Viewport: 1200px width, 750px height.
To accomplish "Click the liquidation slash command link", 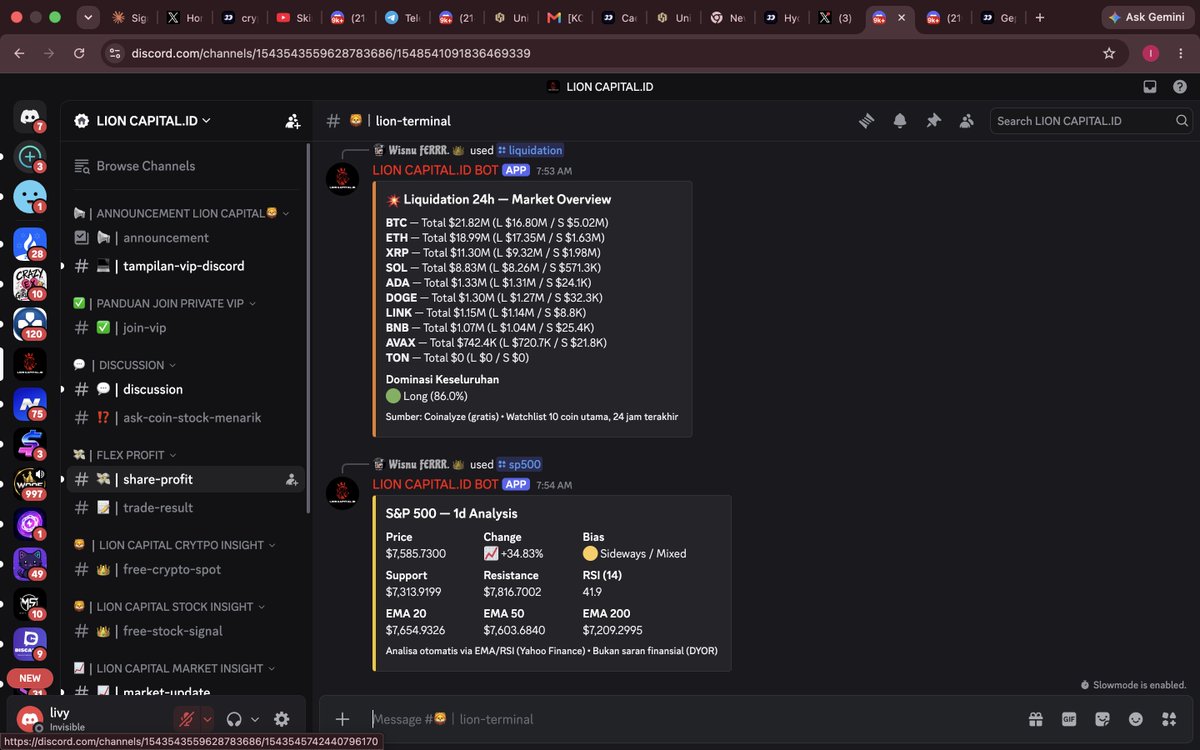I will pos(530,150).
